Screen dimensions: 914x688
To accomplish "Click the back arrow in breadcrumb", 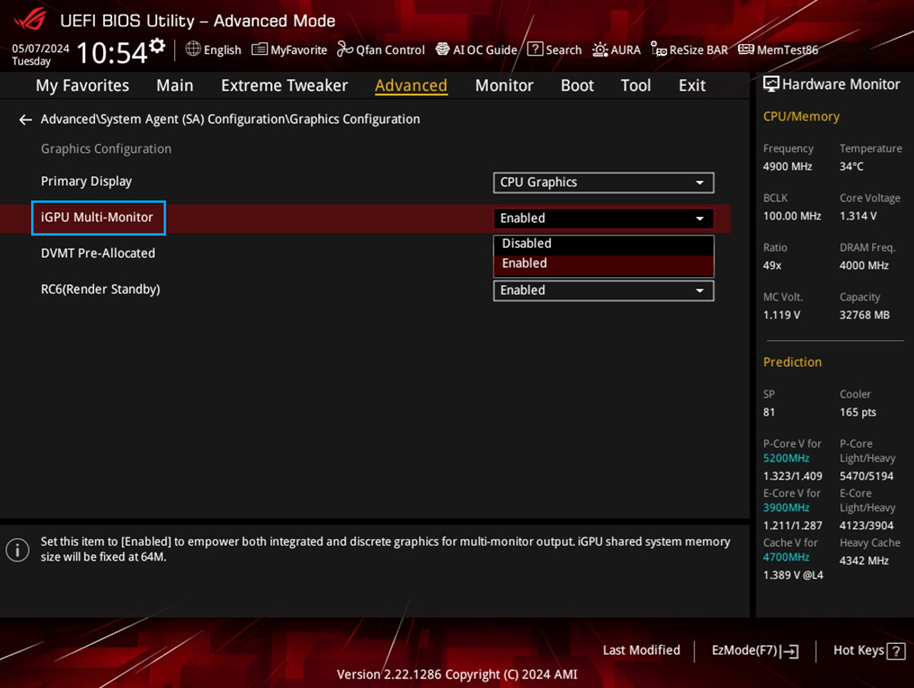I will 25,120.
